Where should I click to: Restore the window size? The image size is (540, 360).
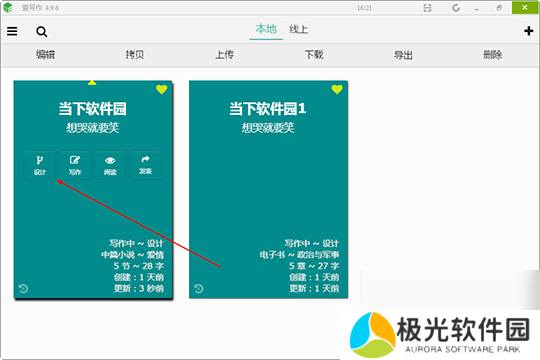tap(499, 8)
